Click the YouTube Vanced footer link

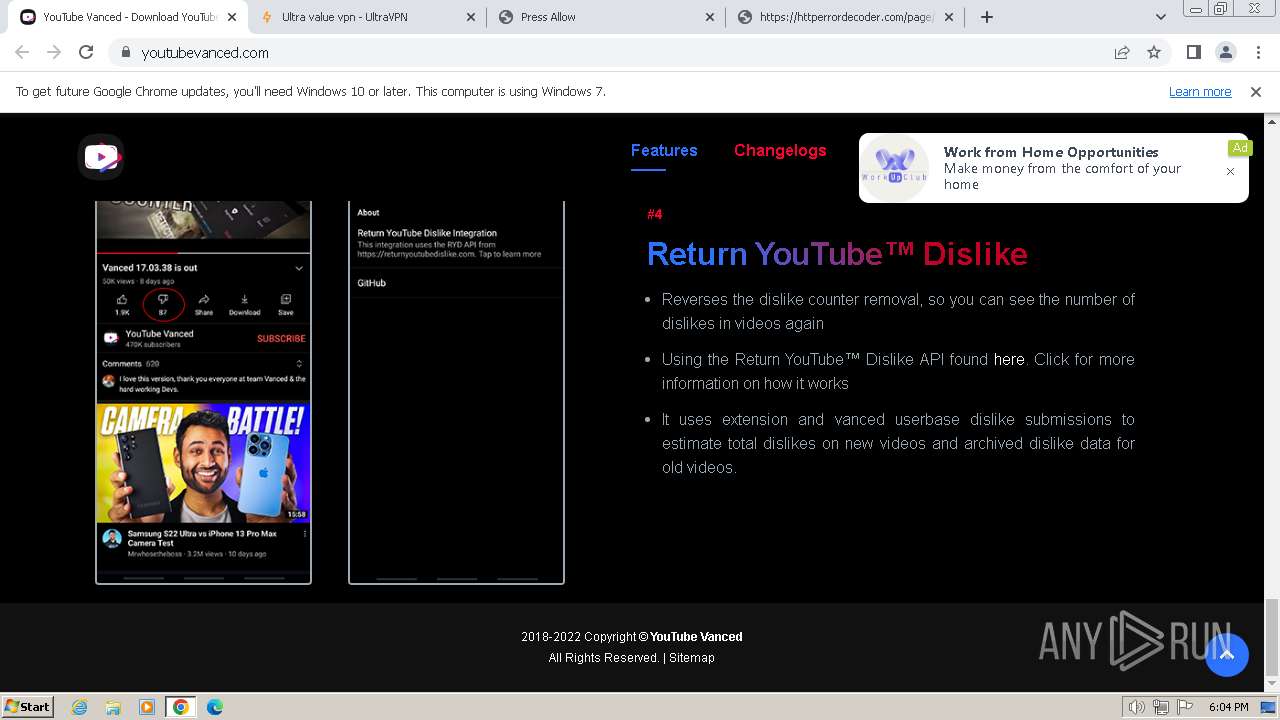pos(696,637)
